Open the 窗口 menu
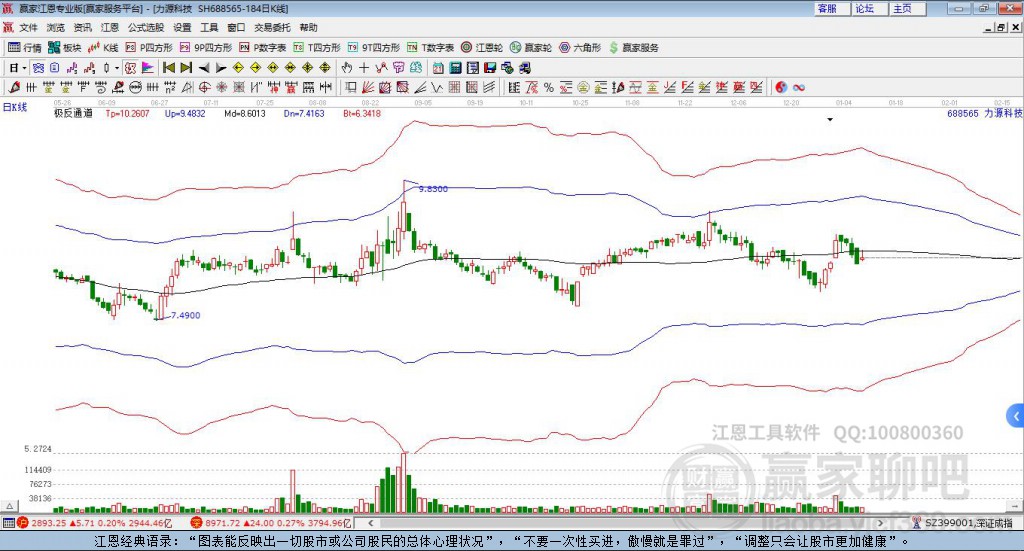The width and height of the screenshot is (1024, 551). coord(236,27)
